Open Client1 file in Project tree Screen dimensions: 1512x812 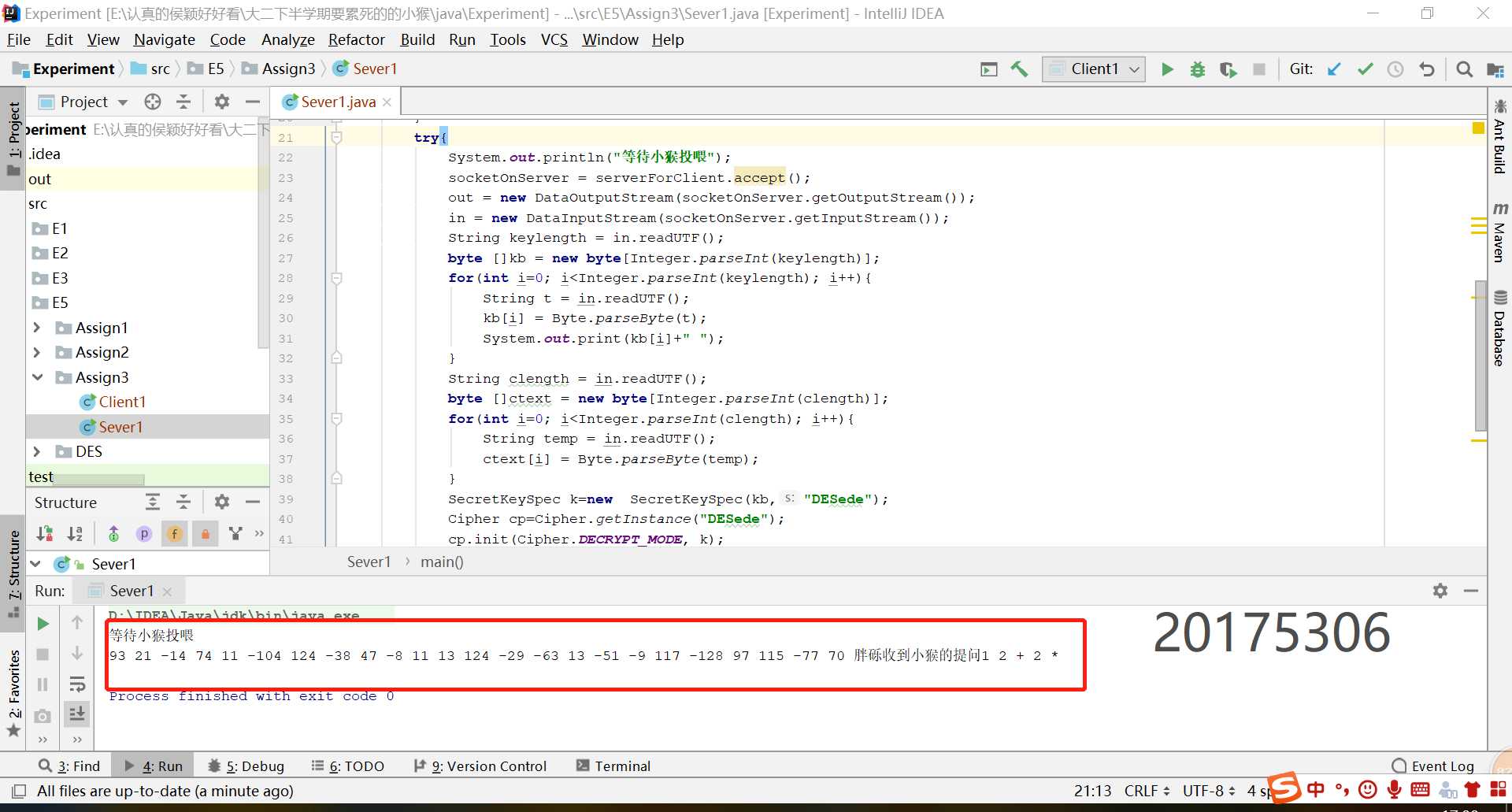(122, 402)
